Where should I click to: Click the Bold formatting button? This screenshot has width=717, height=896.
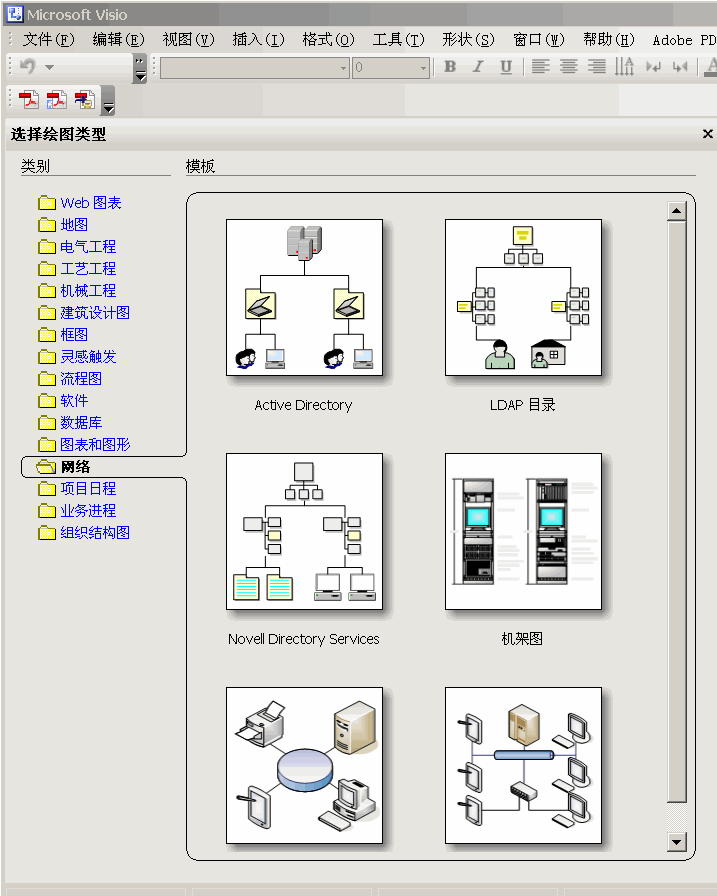[450, 67]
